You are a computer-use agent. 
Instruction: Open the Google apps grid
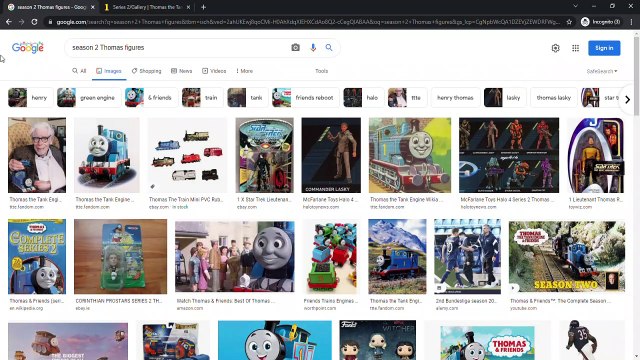pyautogui.click(x=576, y=48)
